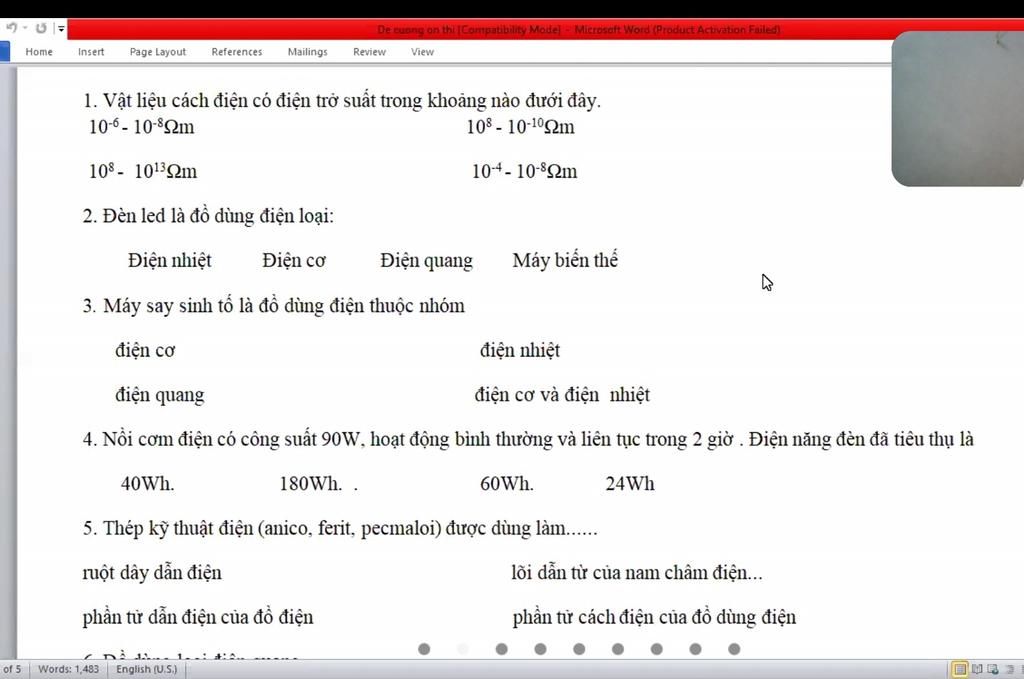Viewport: 1024px width, 679px height.
Task: Switch to Outline view icon in status bar
Action: 1010,669
